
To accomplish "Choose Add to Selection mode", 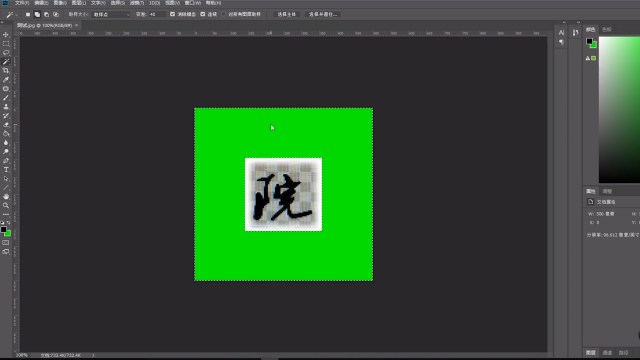I will coord(37,14).
